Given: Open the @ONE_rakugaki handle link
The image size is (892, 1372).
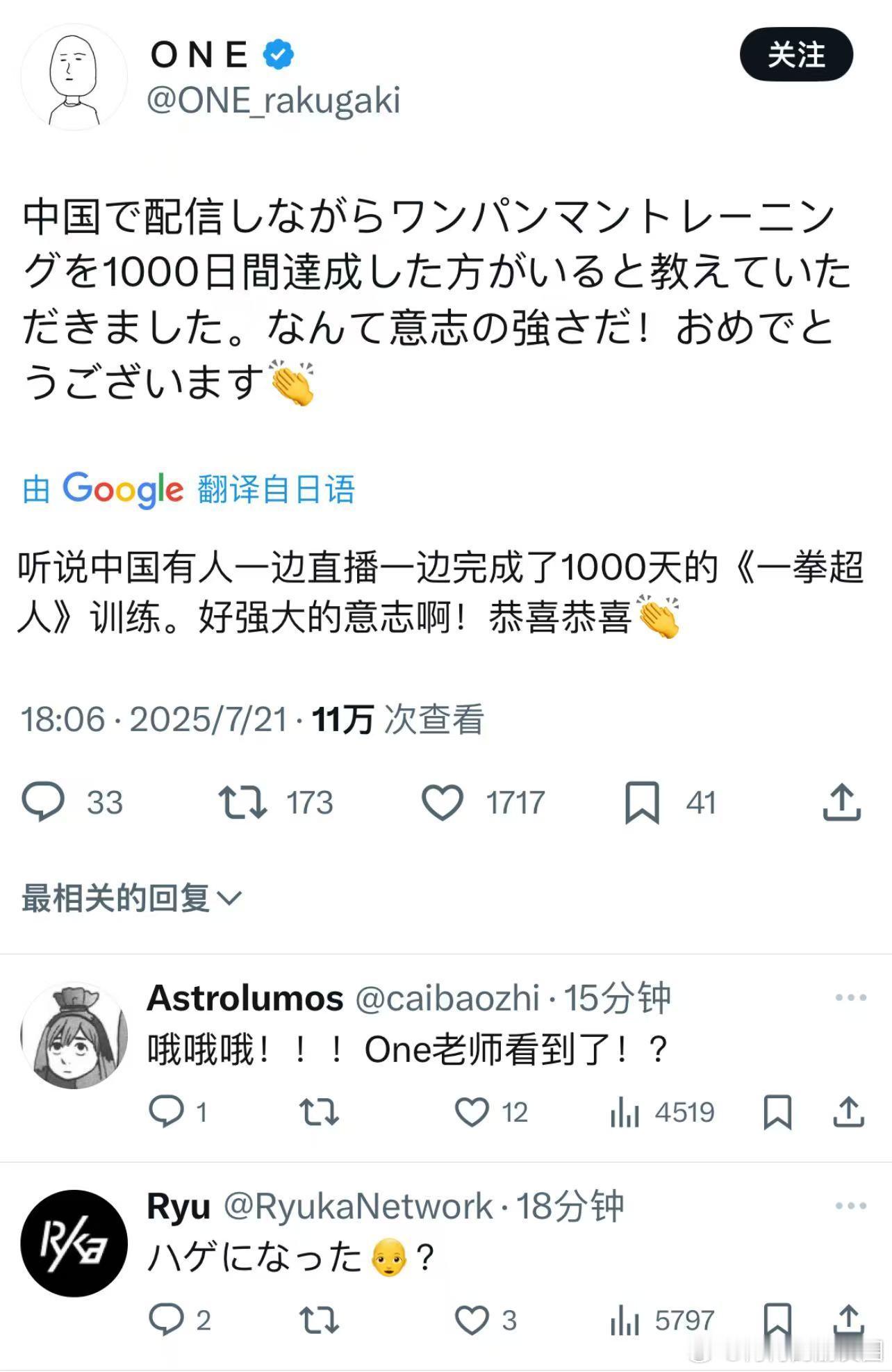Looking at the screenshot, I should tap(274, 101).
